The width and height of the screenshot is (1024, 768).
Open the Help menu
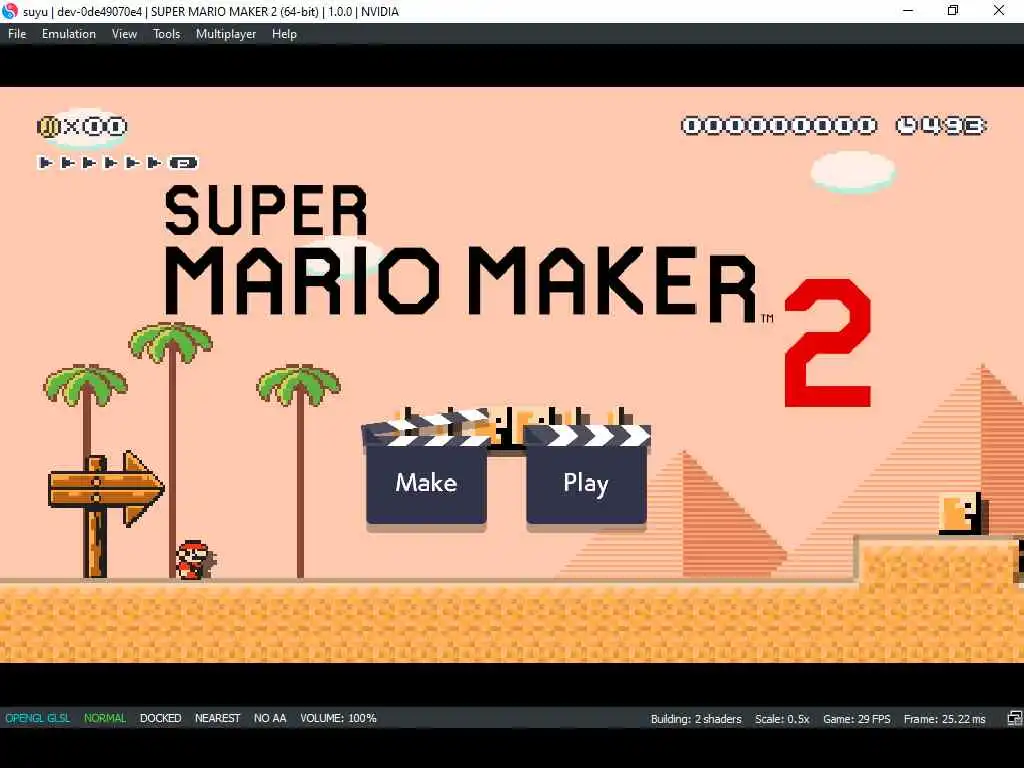(x=284, y=34)
